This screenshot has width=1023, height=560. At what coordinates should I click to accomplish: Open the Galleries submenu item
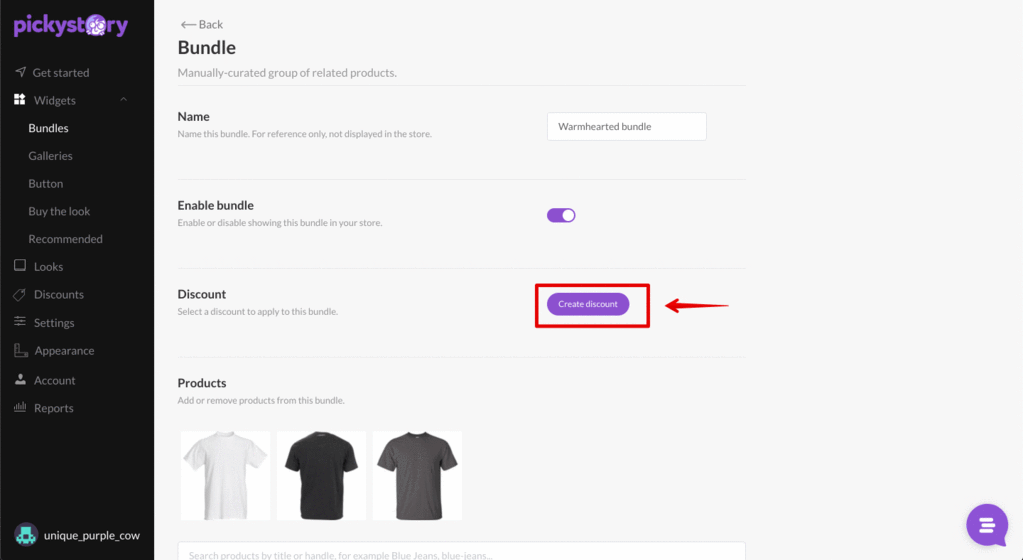50,155
